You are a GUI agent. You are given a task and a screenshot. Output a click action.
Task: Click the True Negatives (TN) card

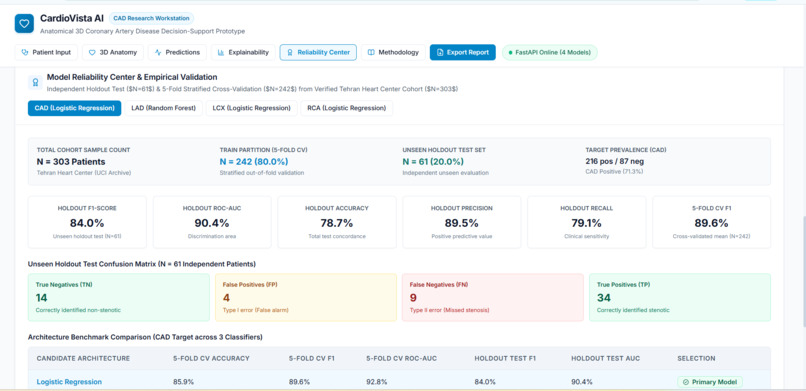pyautogui.click(x=119, y=297)
